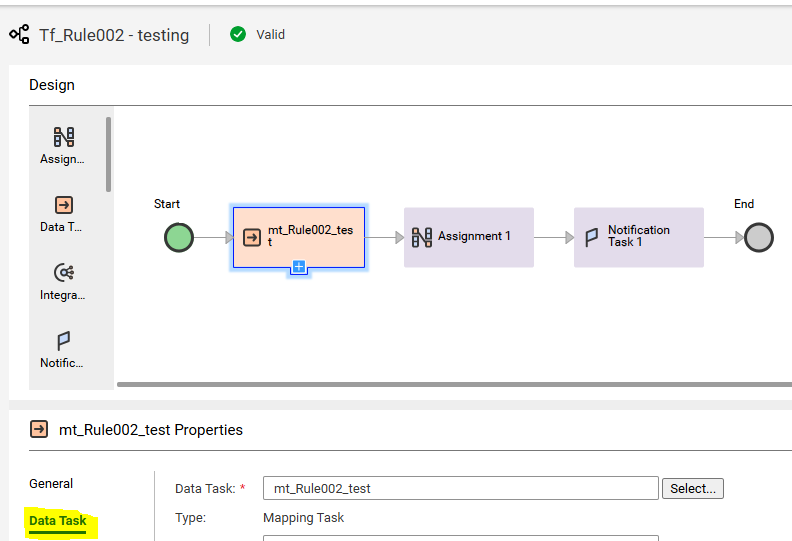The image size is (792, 541).
Task: Click the Tf_Rule002 - testing title text
Action: tap(114, 35)
